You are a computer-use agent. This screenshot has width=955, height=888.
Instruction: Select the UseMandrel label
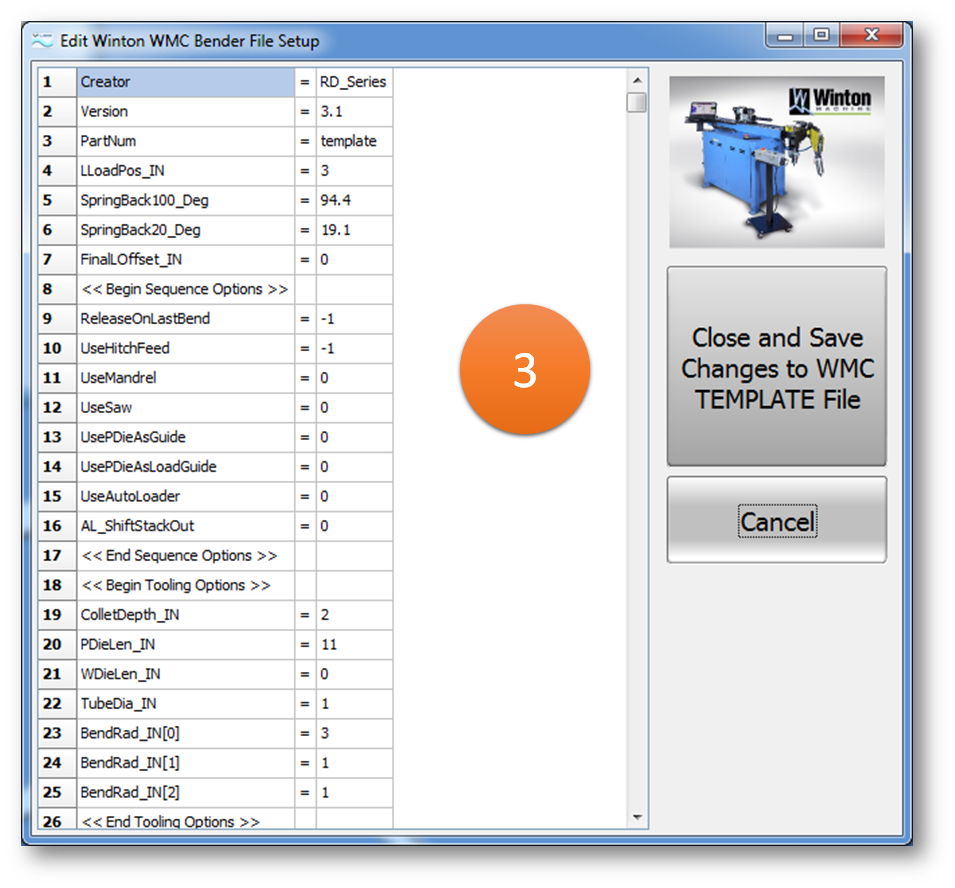click(x=186, y=378)
